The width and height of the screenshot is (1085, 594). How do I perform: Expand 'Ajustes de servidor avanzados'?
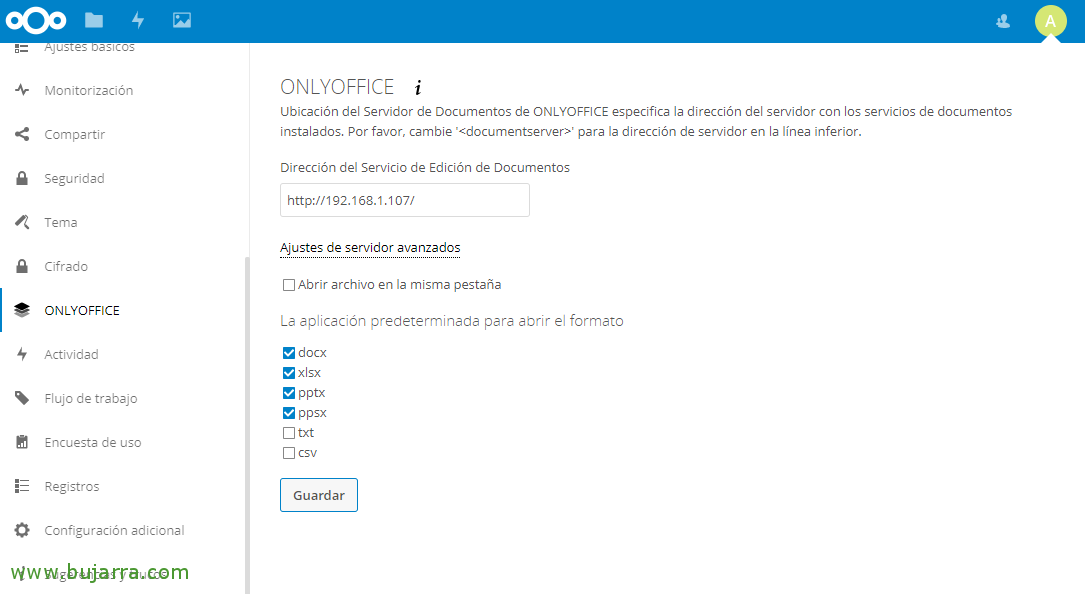(x=370, y=247)
